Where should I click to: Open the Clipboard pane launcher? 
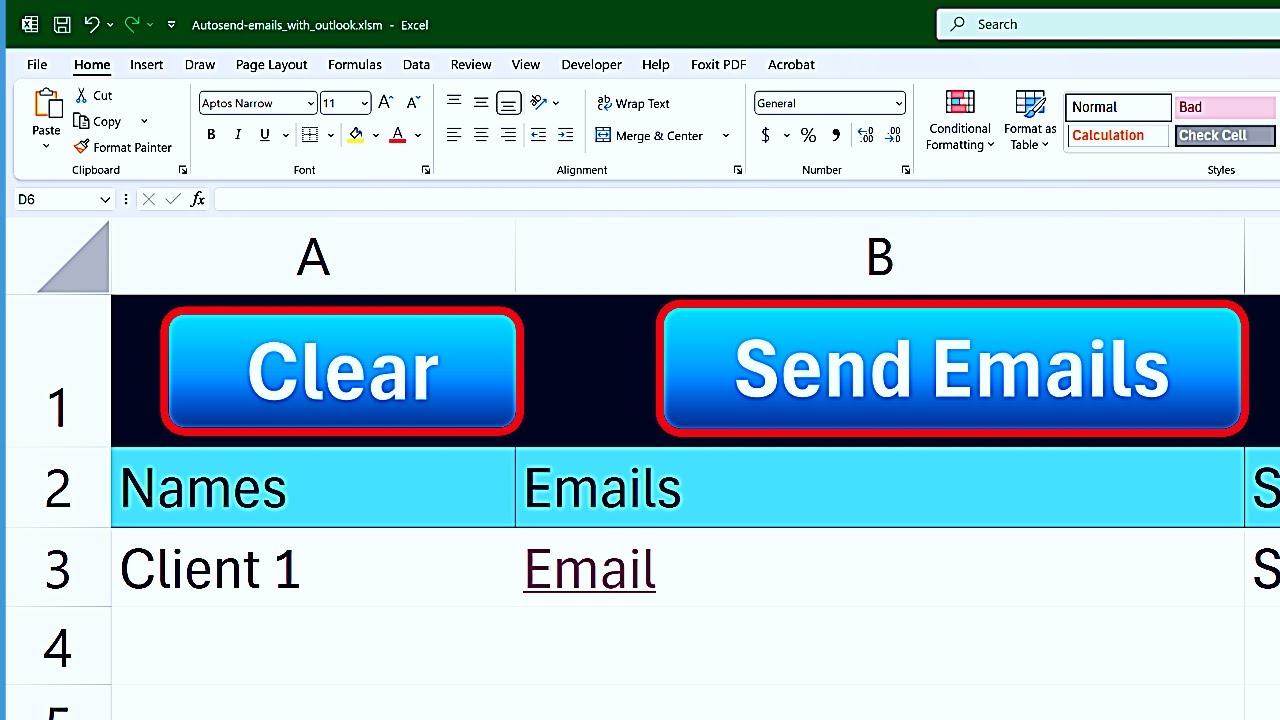tap(182, 170)
